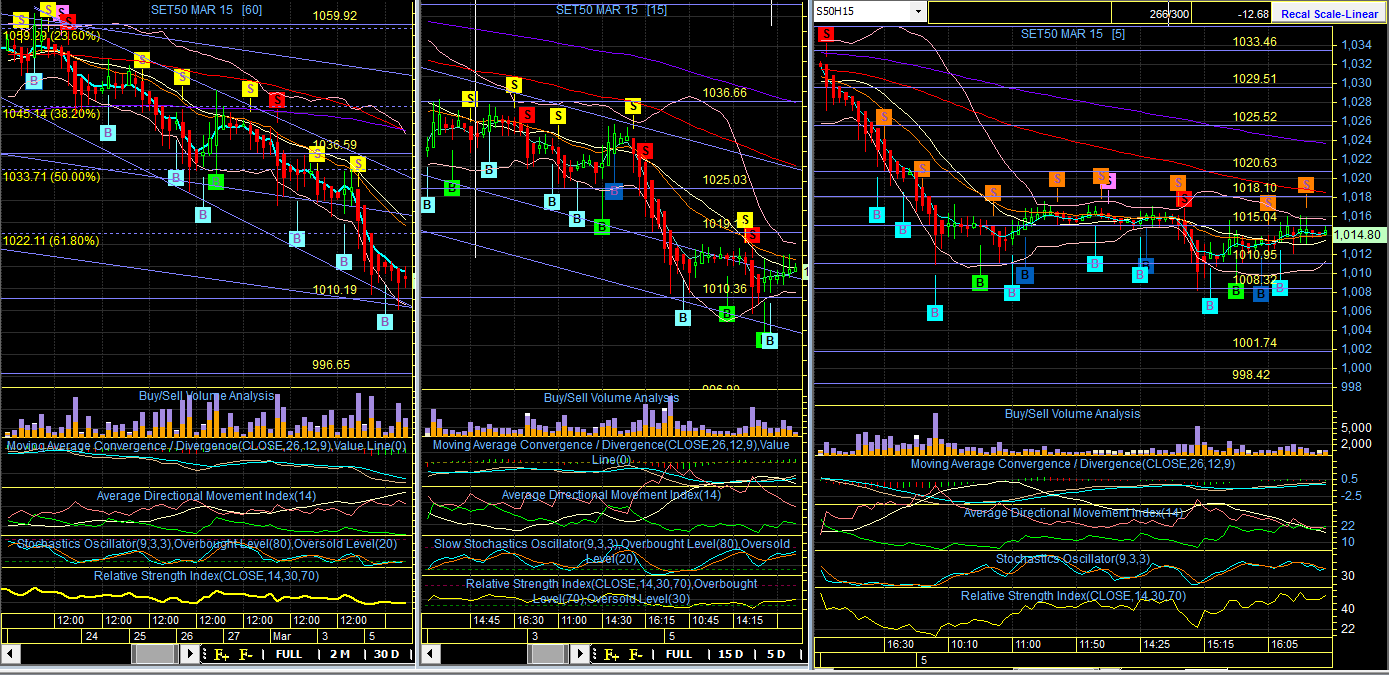
Task: Show FULL range on the 60-minute chart
Action: click(x=289, y=655)
